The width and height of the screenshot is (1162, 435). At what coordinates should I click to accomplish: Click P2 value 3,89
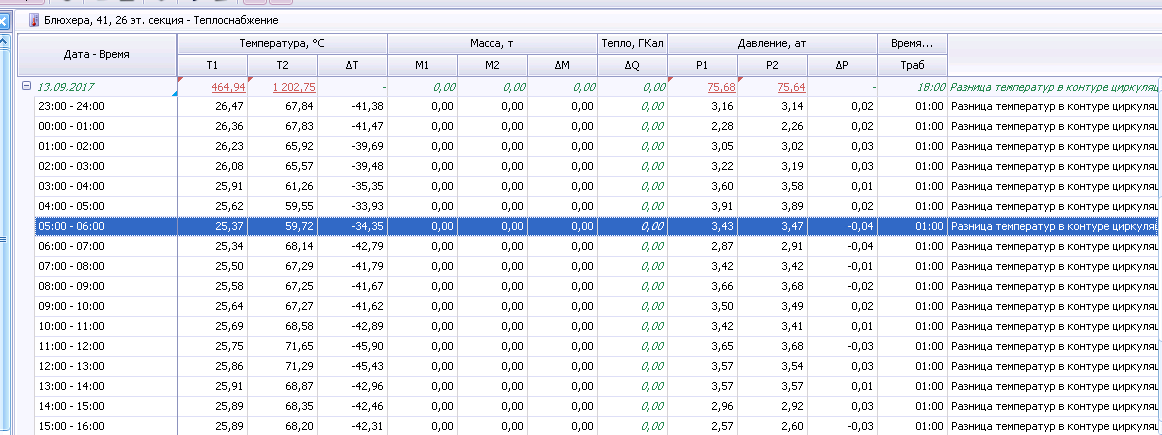tap(794, 207)
